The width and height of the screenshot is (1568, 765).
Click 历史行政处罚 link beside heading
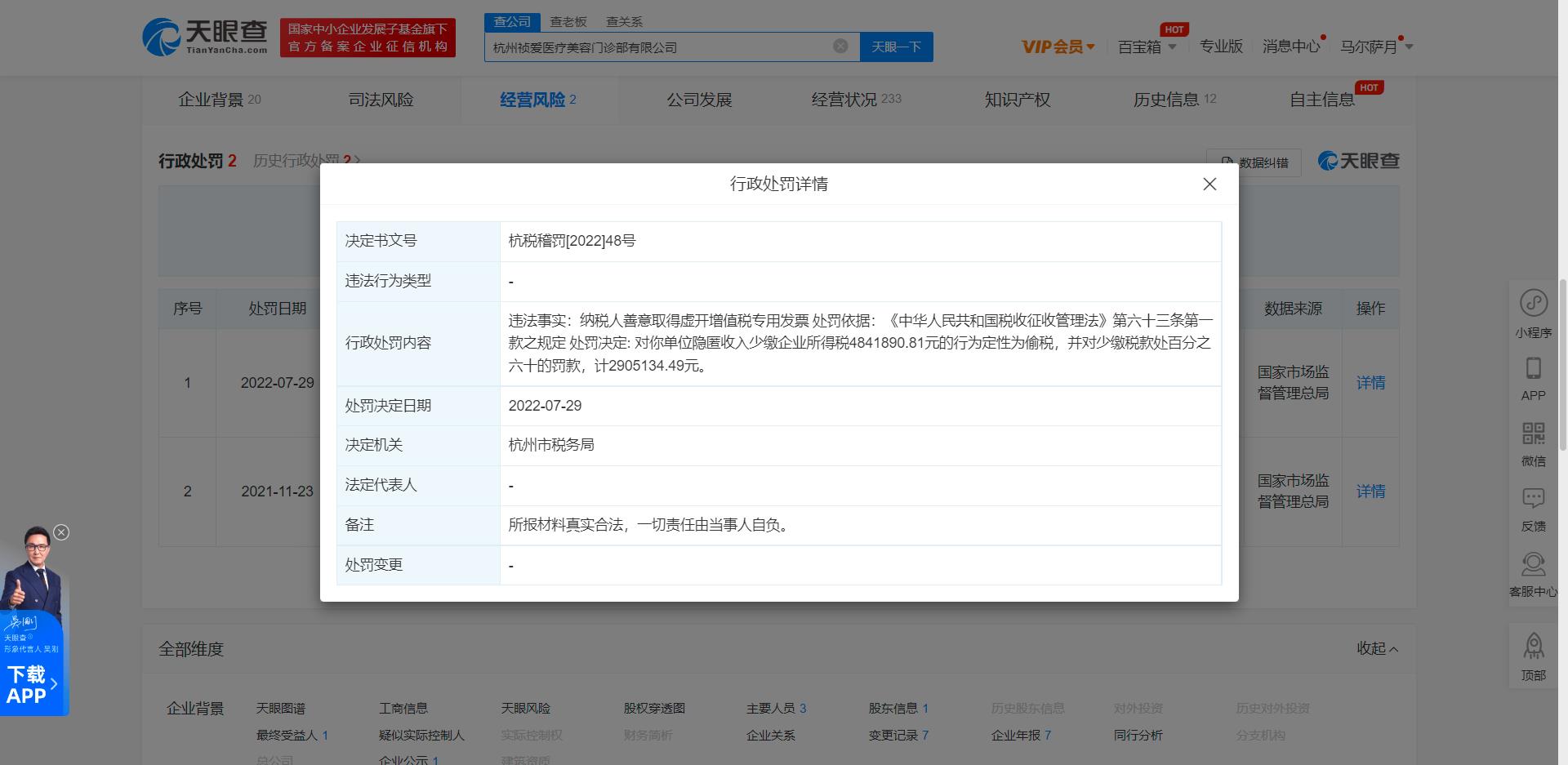coord(306,161)
